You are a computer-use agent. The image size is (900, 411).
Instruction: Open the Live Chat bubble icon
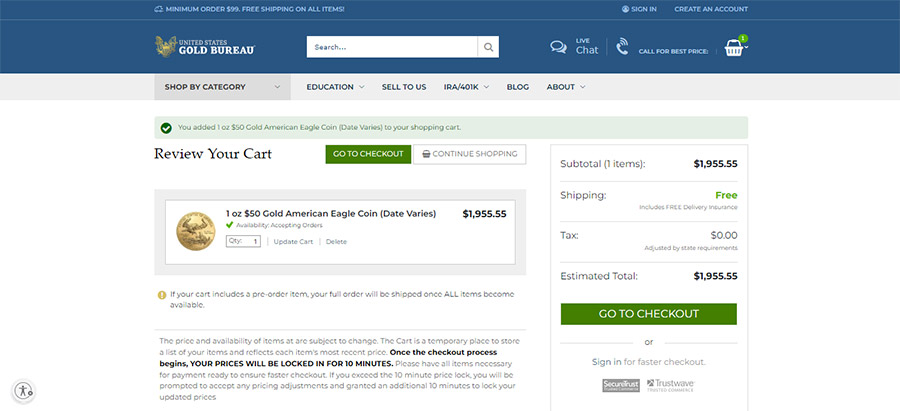click(558, 47)
